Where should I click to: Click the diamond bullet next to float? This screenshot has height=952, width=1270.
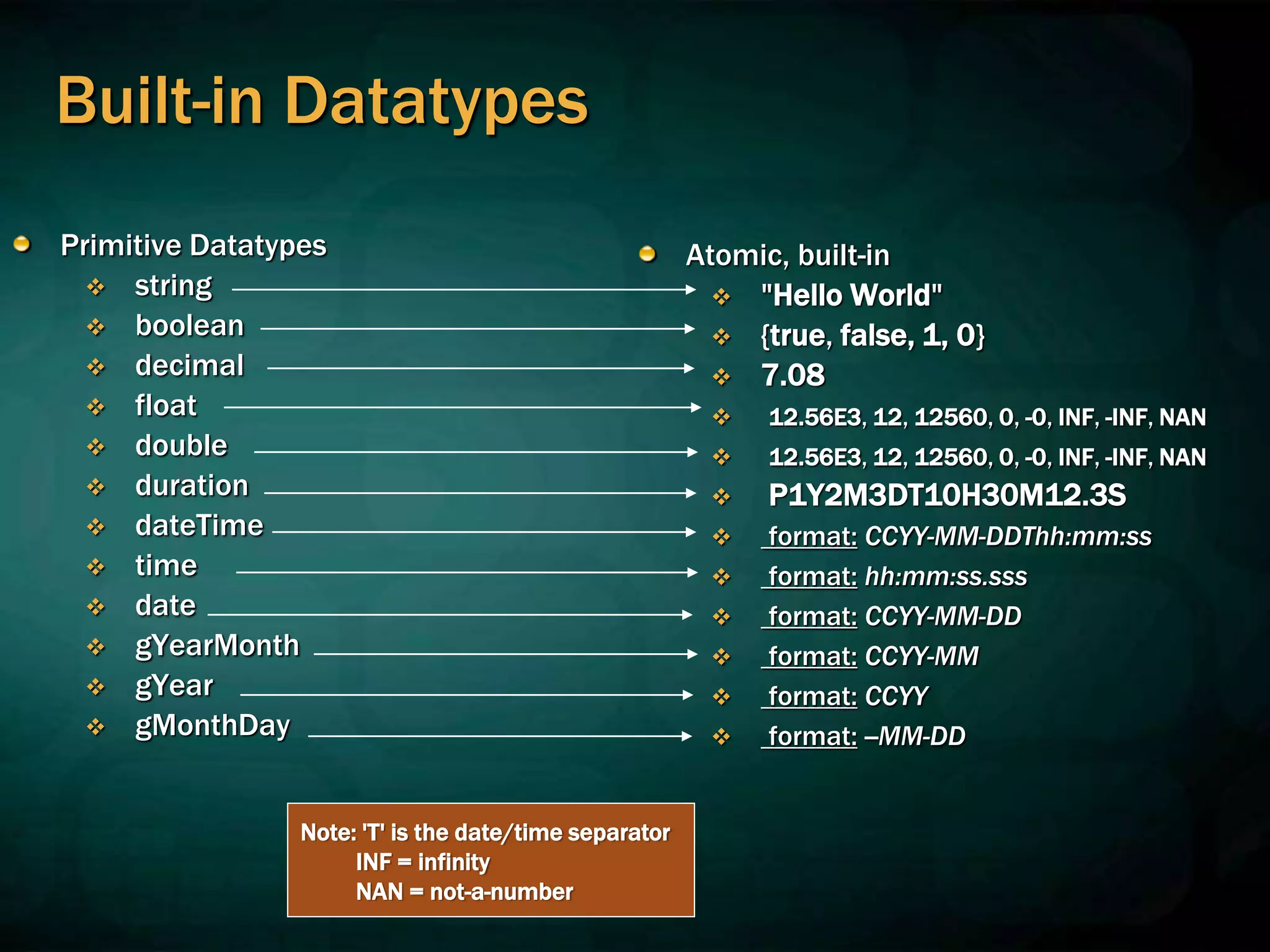[x=96, y=407]
